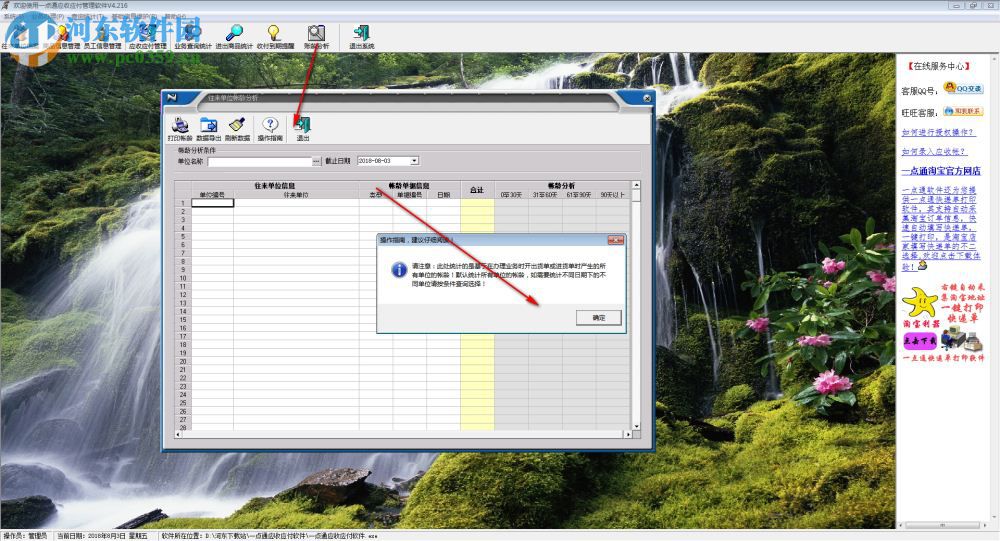Open the 帮助 menu
The image size is (1000, 541).
[x=174, y=17]
